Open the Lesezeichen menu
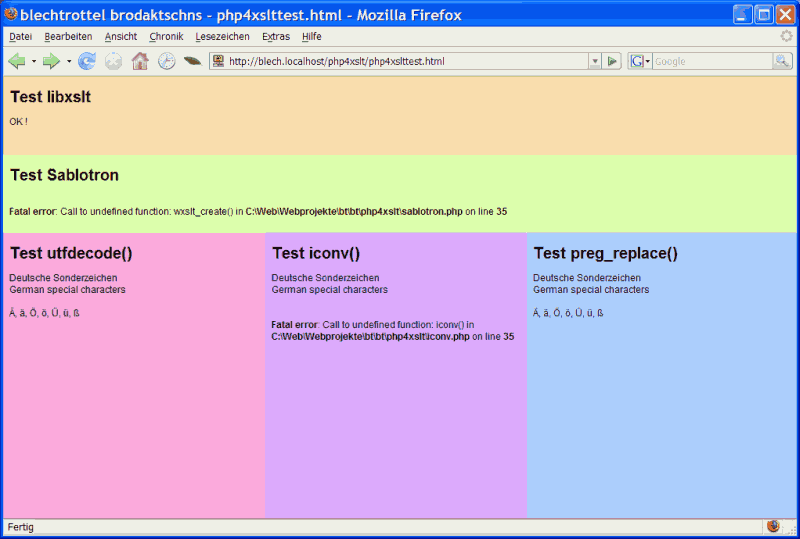The width and height of the screenshot is (800, 539). pyautogui.click(x=222, y=36)
